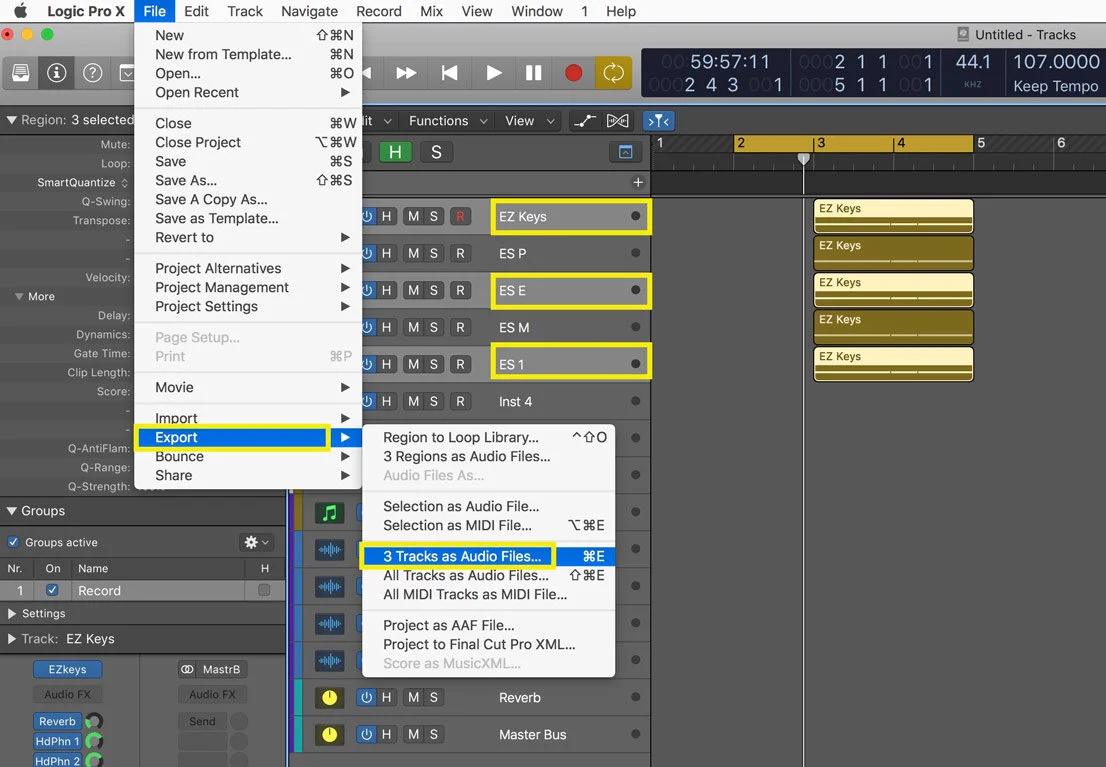This screenshot has width=1106, height=767.
Task: Open the Mix menu in menu bar
Action: (x=431, y=11)
